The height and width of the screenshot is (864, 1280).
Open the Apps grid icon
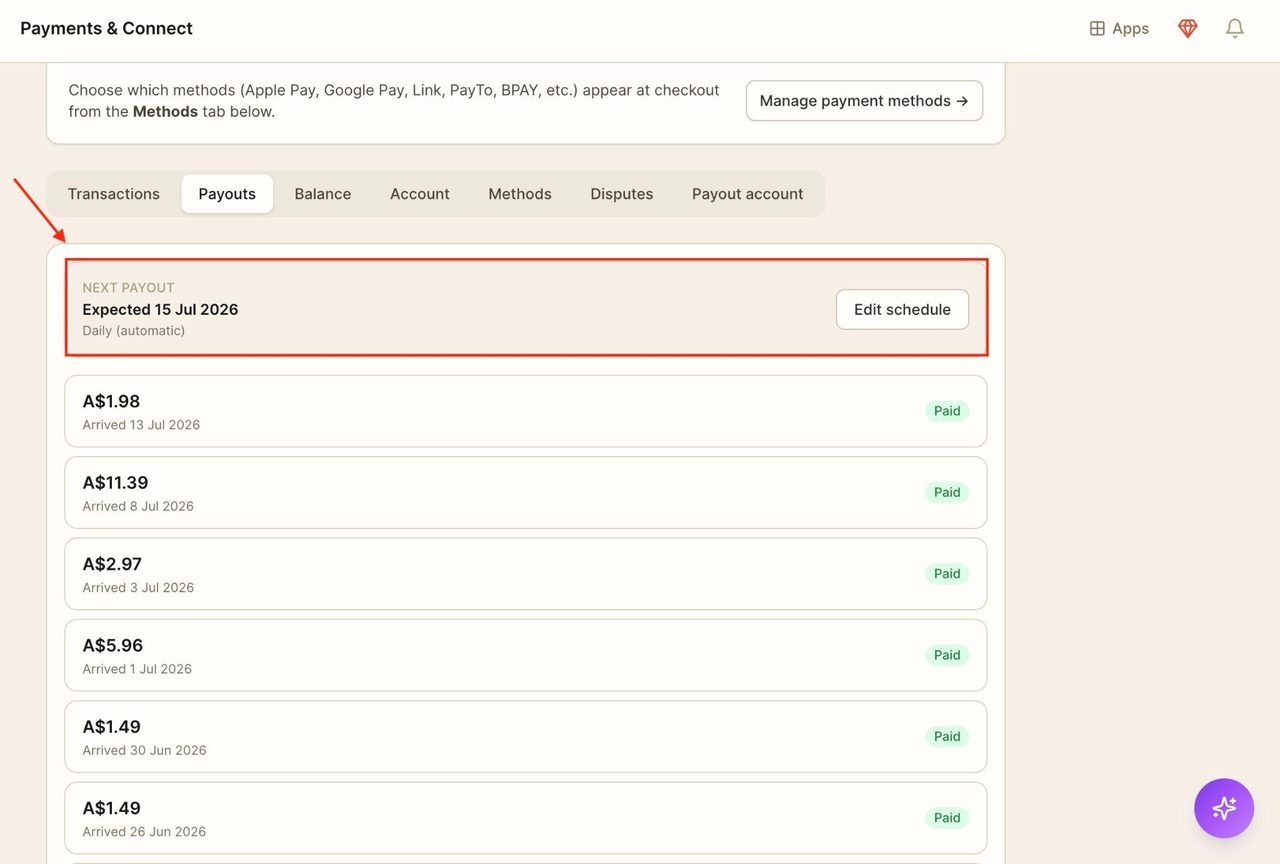(1097, 29)
